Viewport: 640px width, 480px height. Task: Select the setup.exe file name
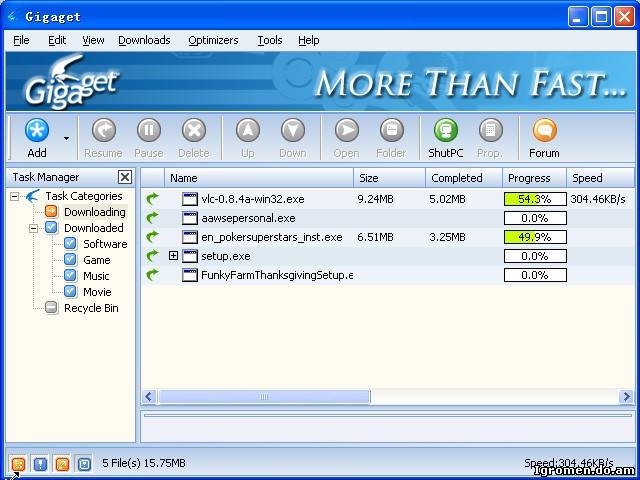pyautogui.click(x=226, y=256)
